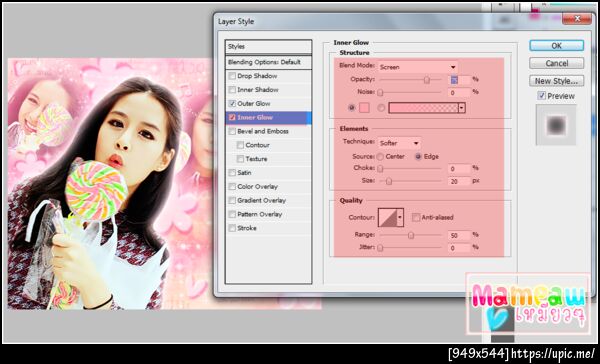
Task: Click the Contour curve thumbnail
Action: (x=388, y=217)
